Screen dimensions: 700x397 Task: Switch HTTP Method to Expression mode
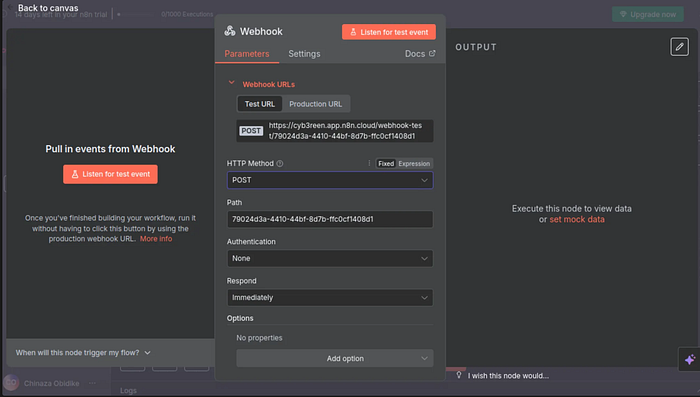pos(414,163)
